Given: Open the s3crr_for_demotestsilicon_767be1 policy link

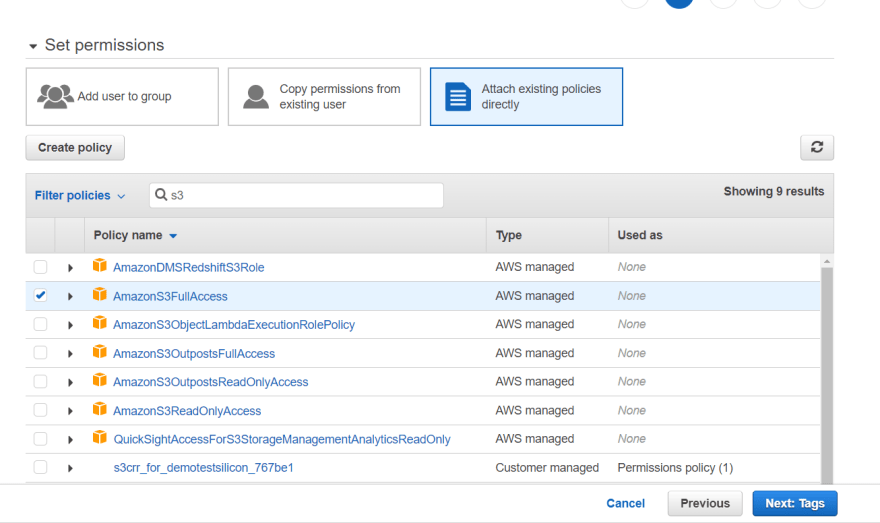Looking at the screenshot, I should coord(203,467).
